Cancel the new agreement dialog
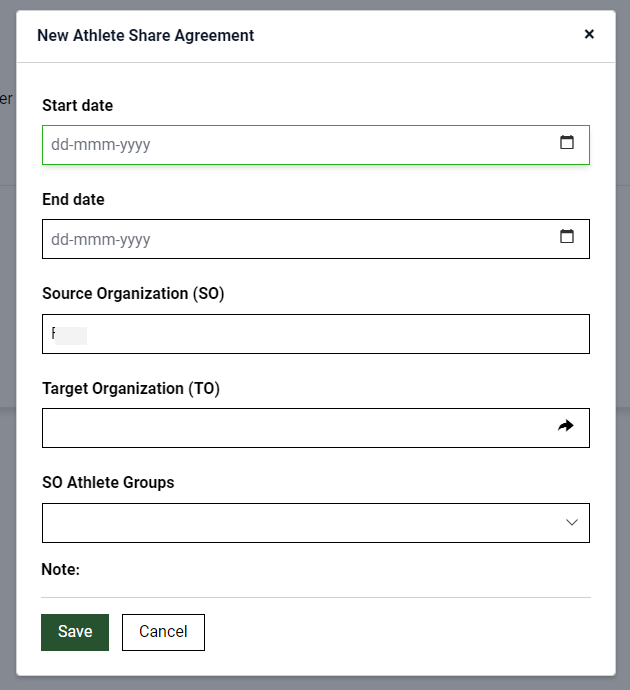The image size is (630, 690). (x=163, y=632)
